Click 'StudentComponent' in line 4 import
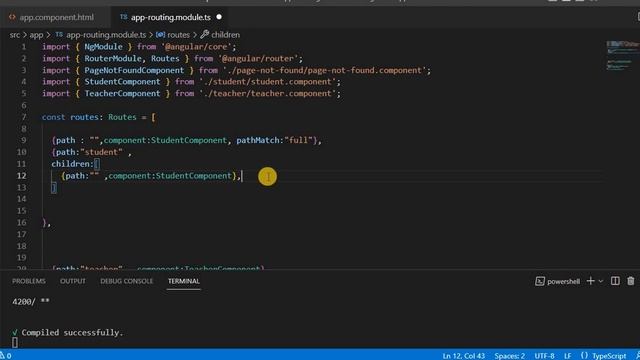This screenshot has width=640, height=360. click(122, 82)
